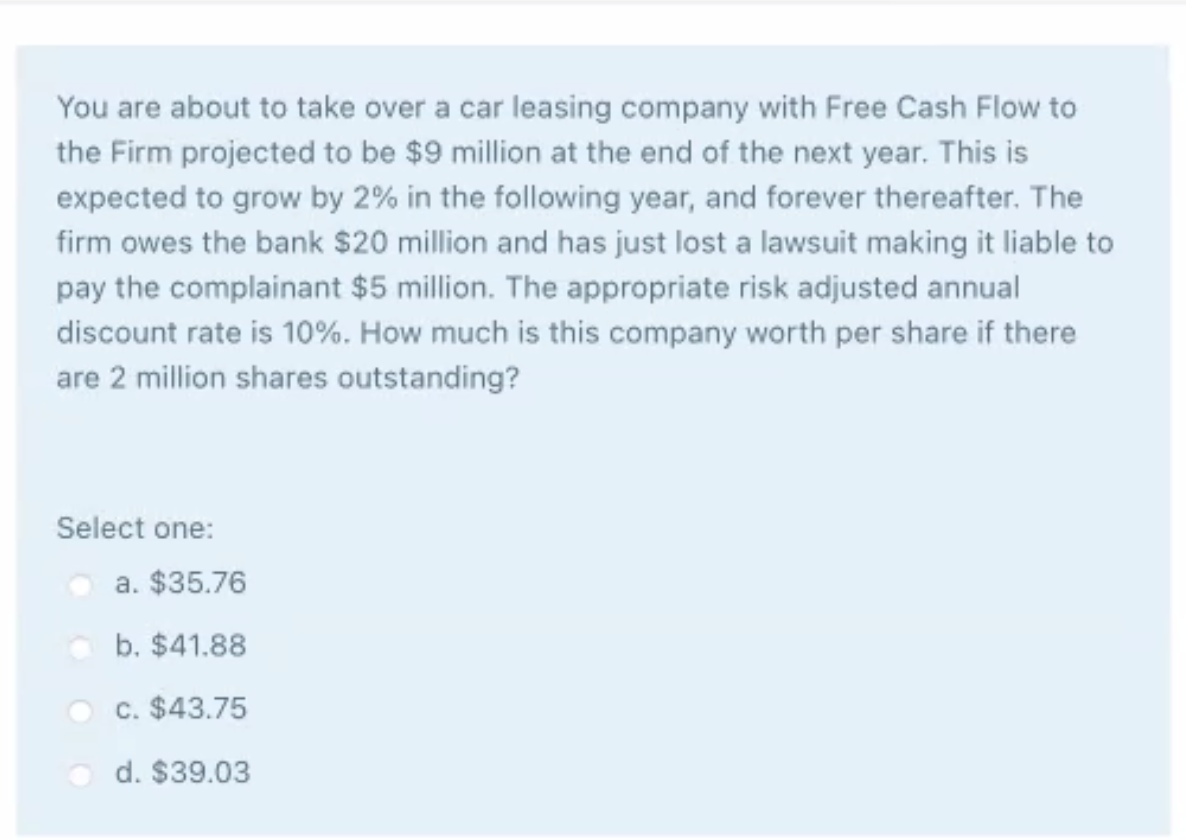Click the option a answer label text
Screen dimensions: 1186x840
click(x=181, y=584)
